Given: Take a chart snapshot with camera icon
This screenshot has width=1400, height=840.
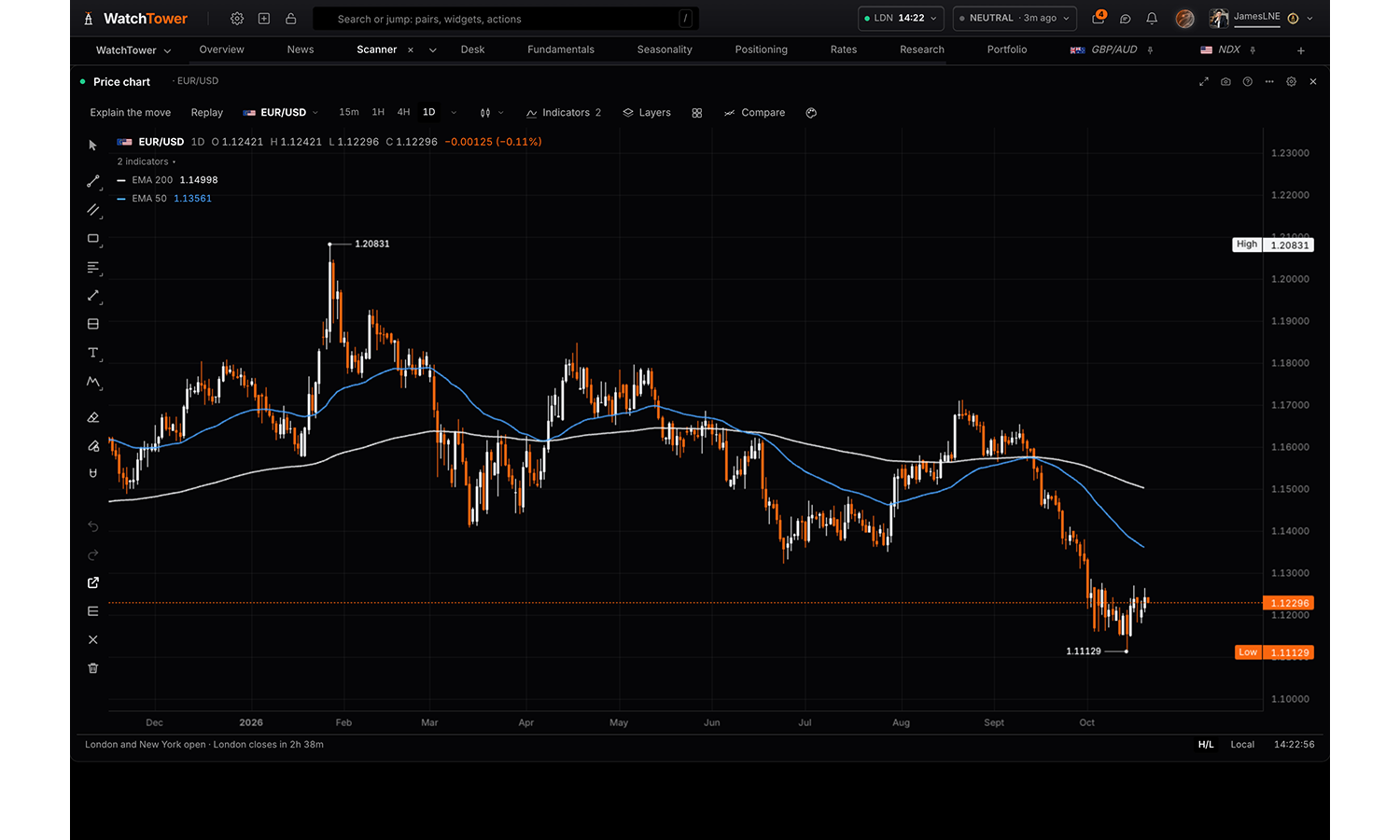Looking at the screenshot, I should 1225,82.
